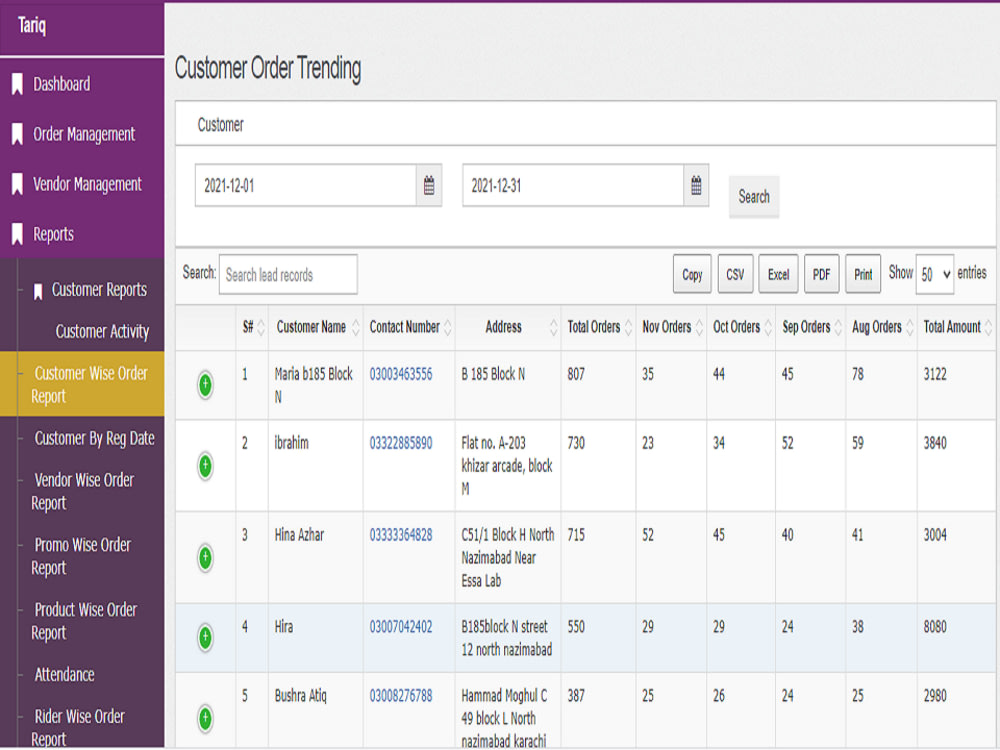The height and width of the screenshot is (750, 1000).
Task: Sort table by Customer Name column
Action: tap(316, 327)
